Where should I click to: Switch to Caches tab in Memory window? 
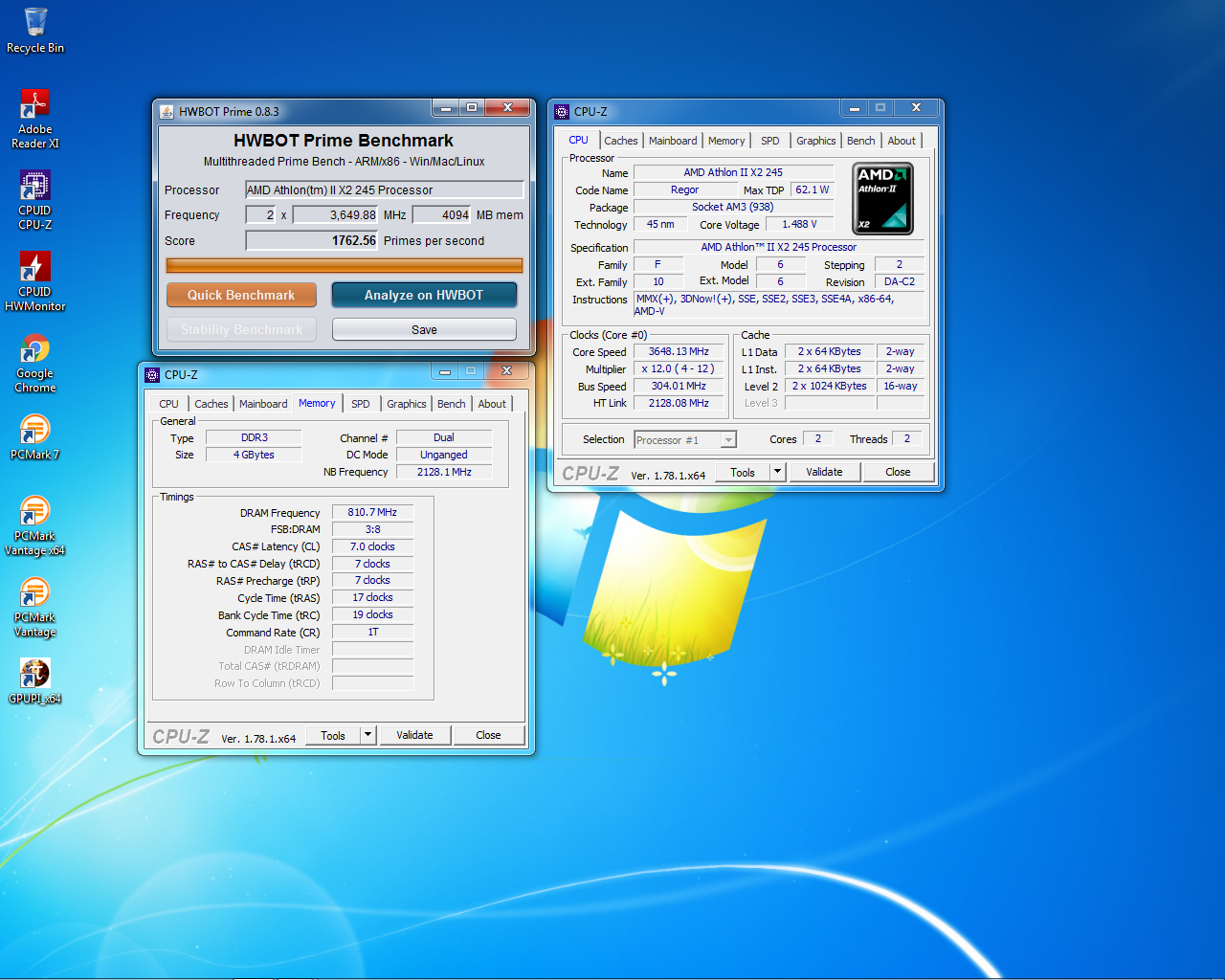click(211, 404)
